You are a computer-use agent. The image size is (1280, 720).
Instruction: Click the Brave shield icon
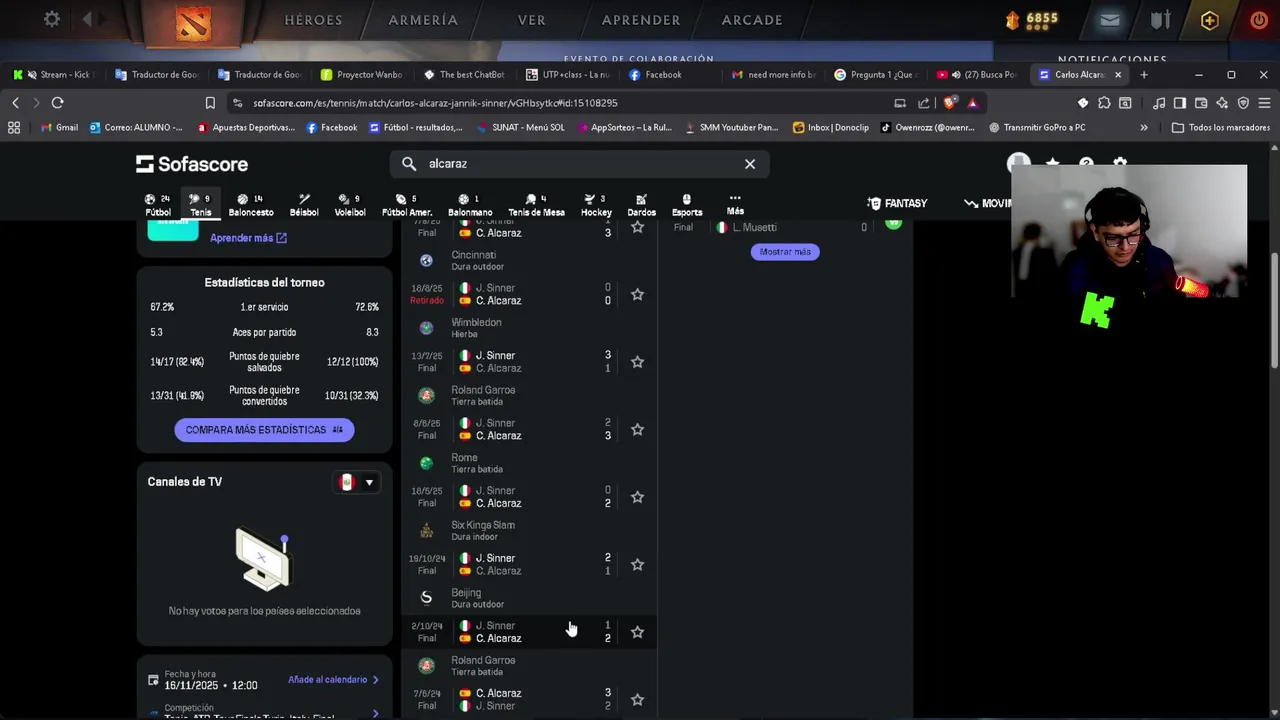point(950,103)
